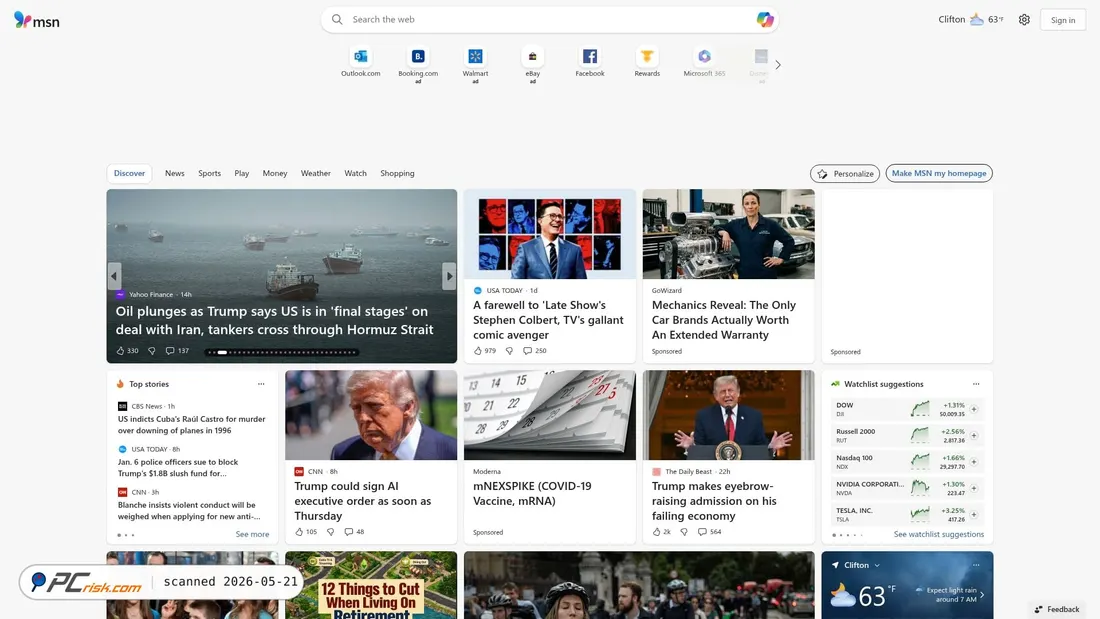Dislike the Trump failing economy story
The height and width of the screenshot is (619, 1100).
pyautogui.click(x=684, y=531)
